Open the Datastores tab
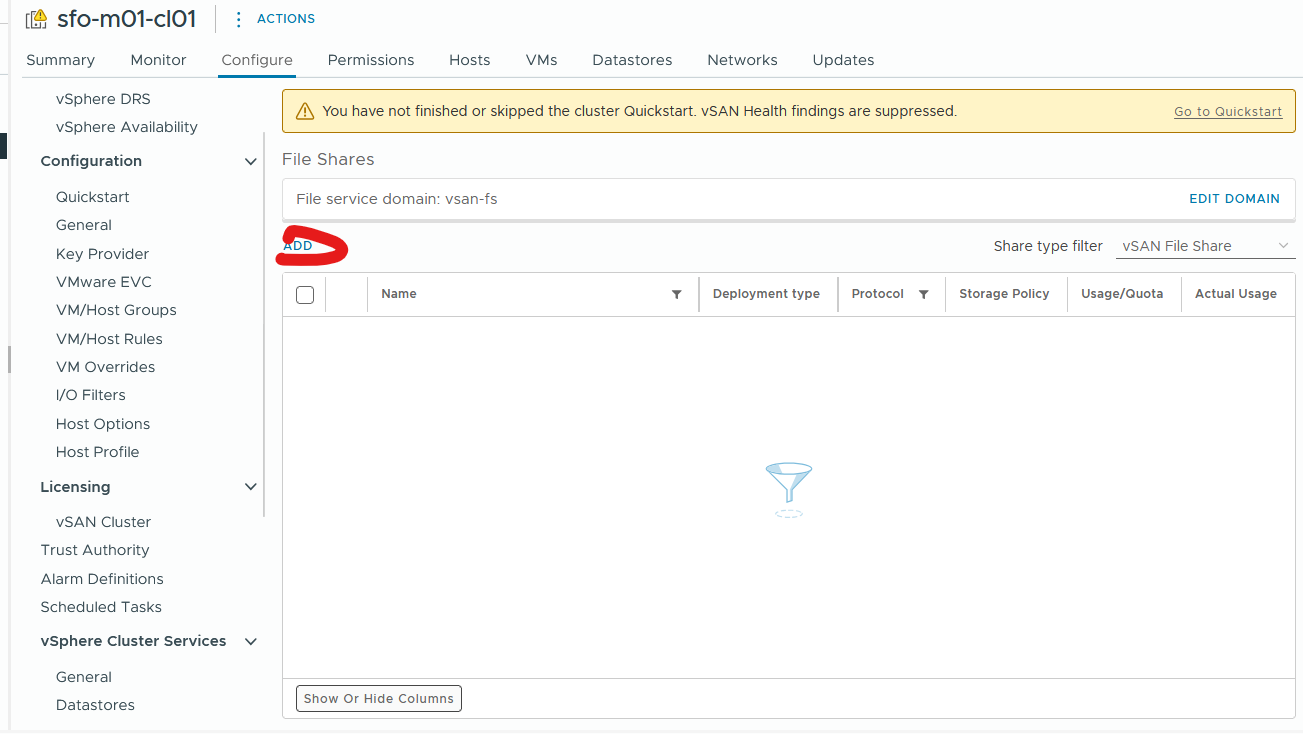1303x734 pixels. [x=632, y=60]
